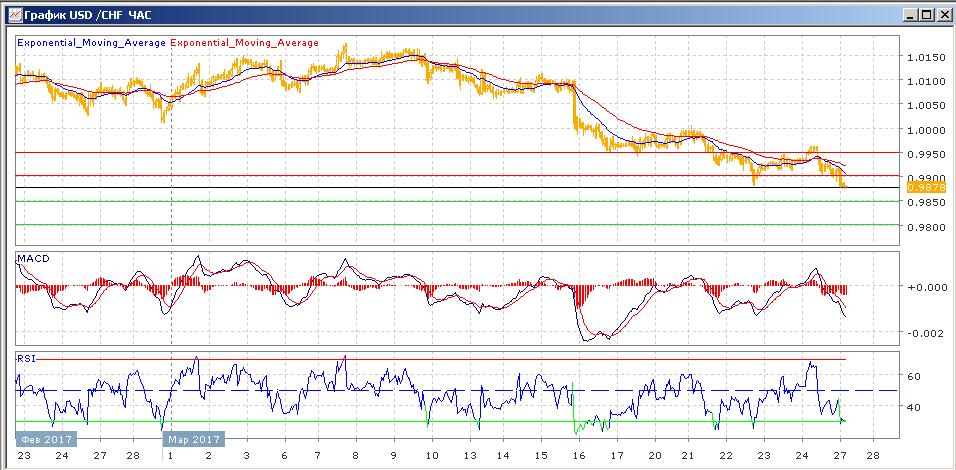The width and height of the screenshot is (956, 470).
Task: Click the chart title 'График USD /CHF ЧАС'
Action: [82, 14]
